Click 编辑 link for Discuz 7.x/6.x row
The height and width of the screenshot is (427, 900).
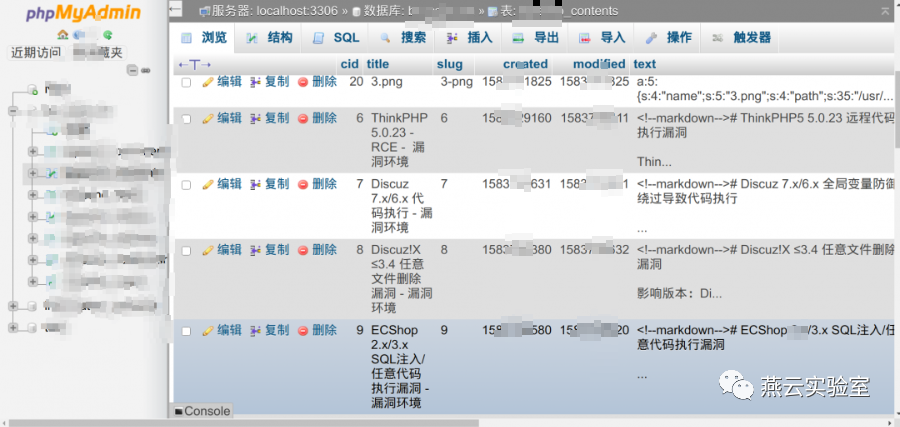pyautogui.click(x=230, y=184)
